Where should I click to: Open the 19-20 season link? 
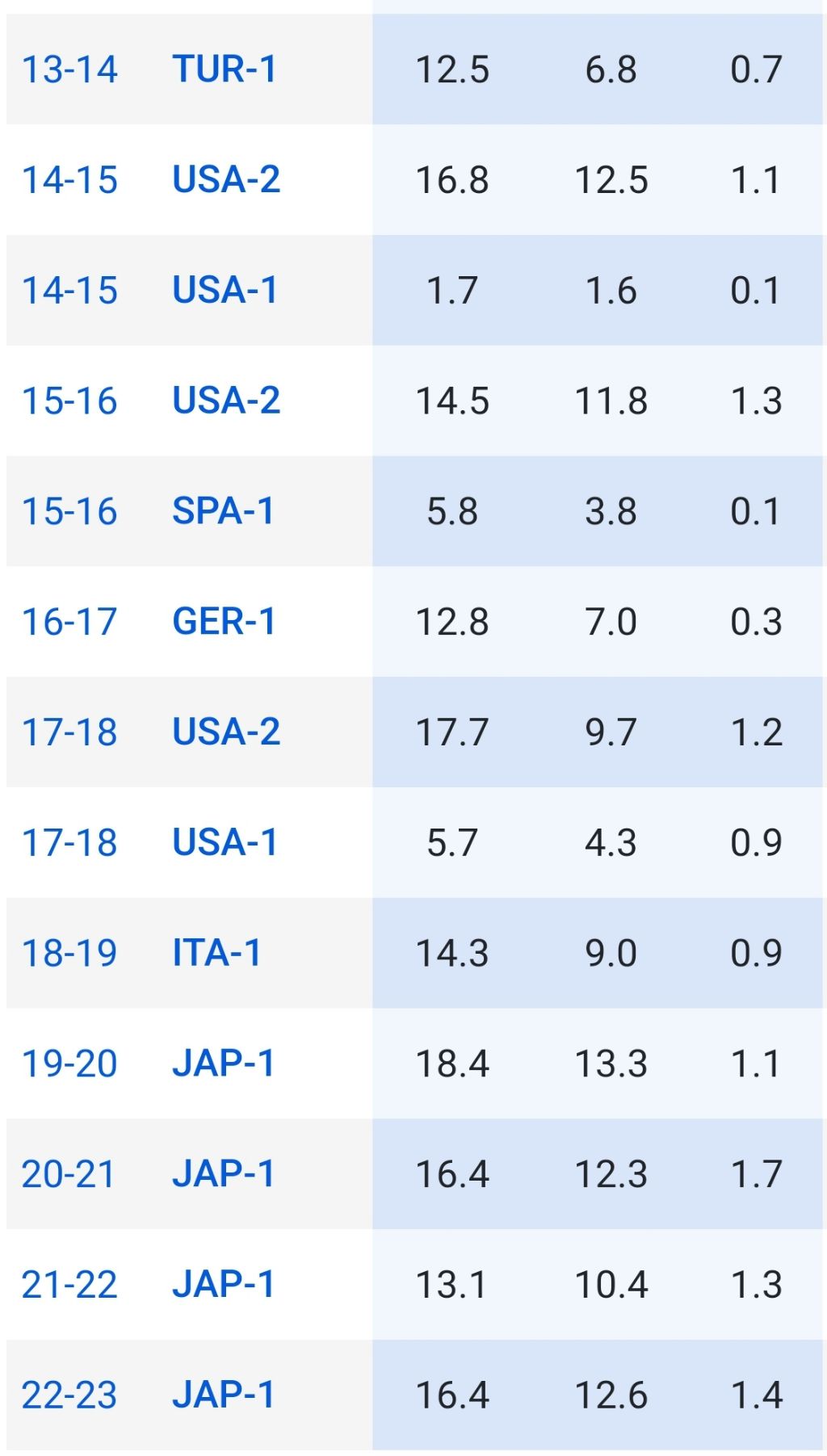pos(69,1064)
